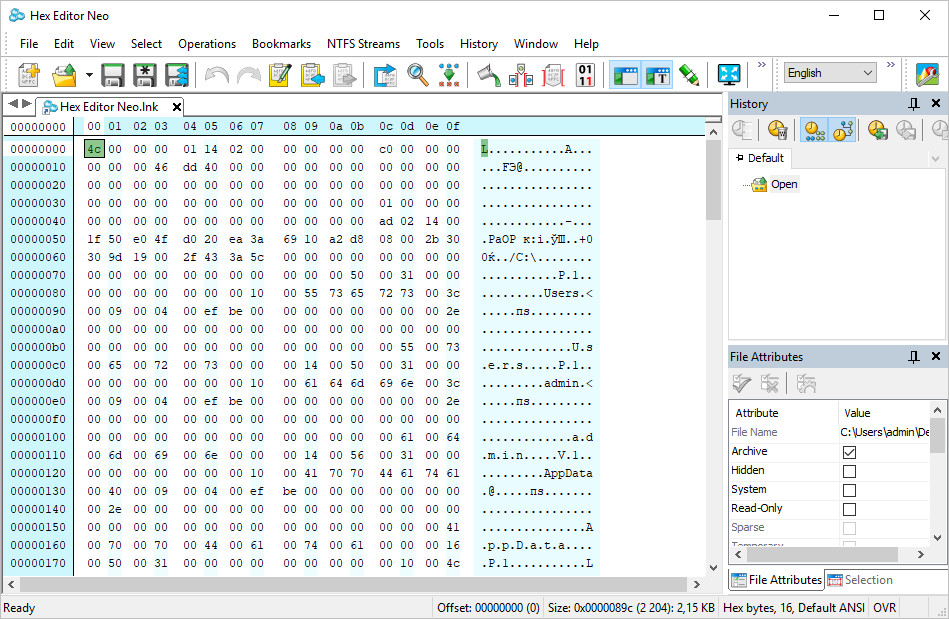Screen dimensions: 949x619
Task: Click the multiple selection brackets icon
Action: 520,75
